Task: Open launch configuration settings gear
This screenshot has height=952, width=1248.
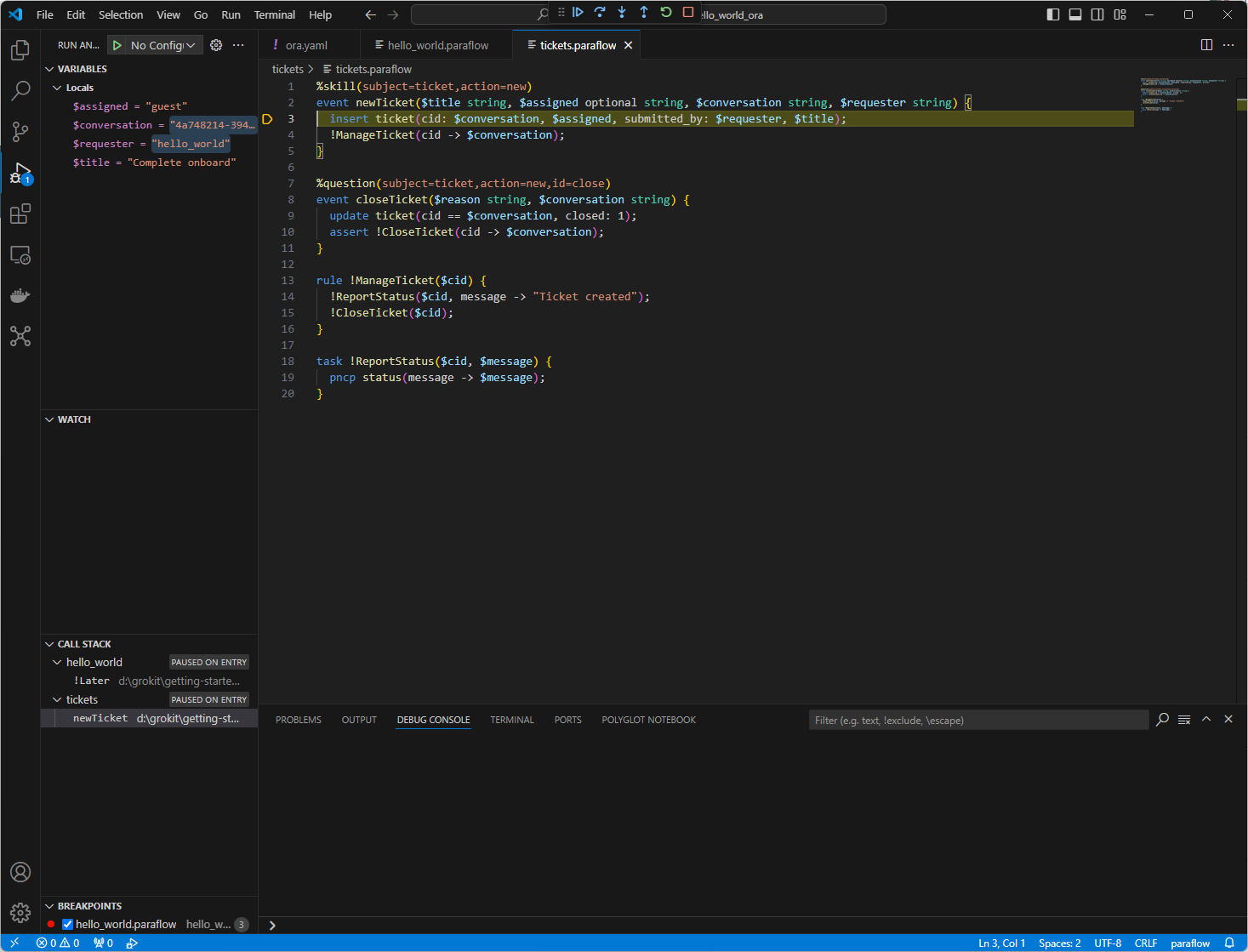Action: [215, 44]
